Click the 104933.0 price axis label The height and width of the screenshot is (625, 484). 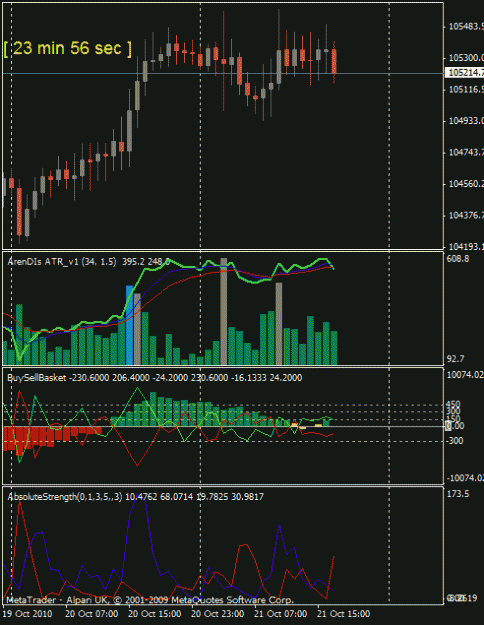(x=466, y=121)
